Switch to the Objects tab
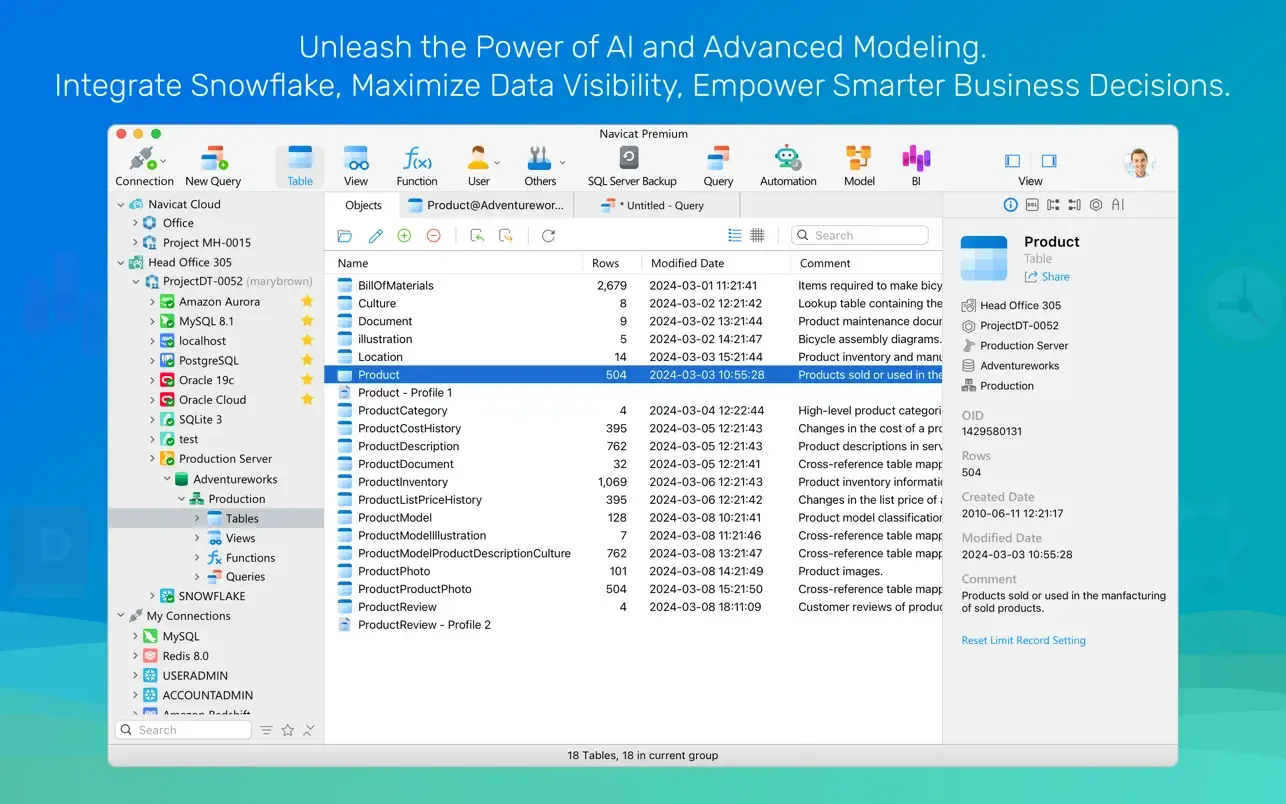Image resolution: width=1286 pixels, height=804 pixels. 363,205
